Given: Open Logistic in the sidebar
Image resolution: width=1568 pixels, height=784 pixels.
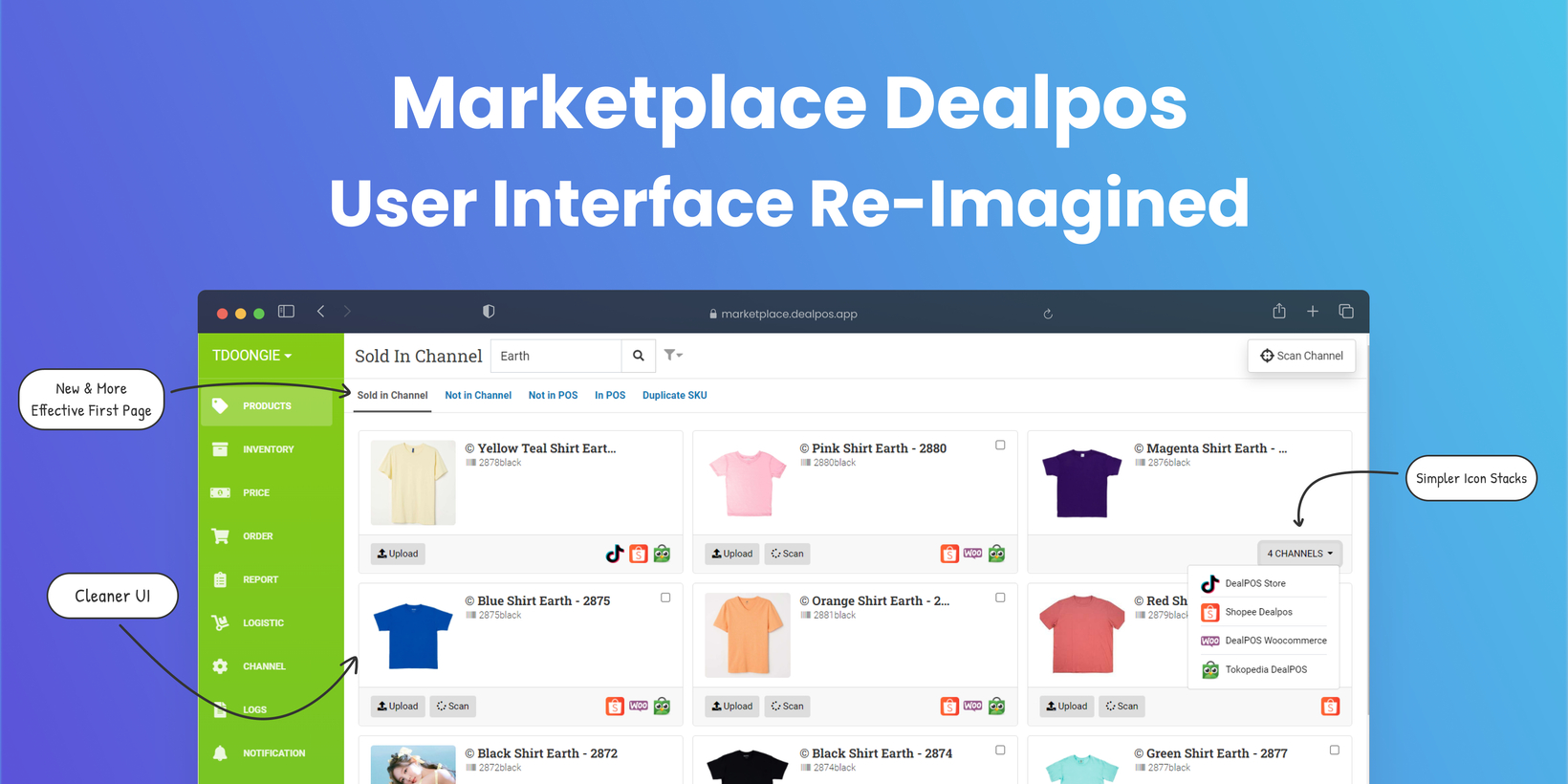Looking at the screenshot, I should [x=267, y=622].
